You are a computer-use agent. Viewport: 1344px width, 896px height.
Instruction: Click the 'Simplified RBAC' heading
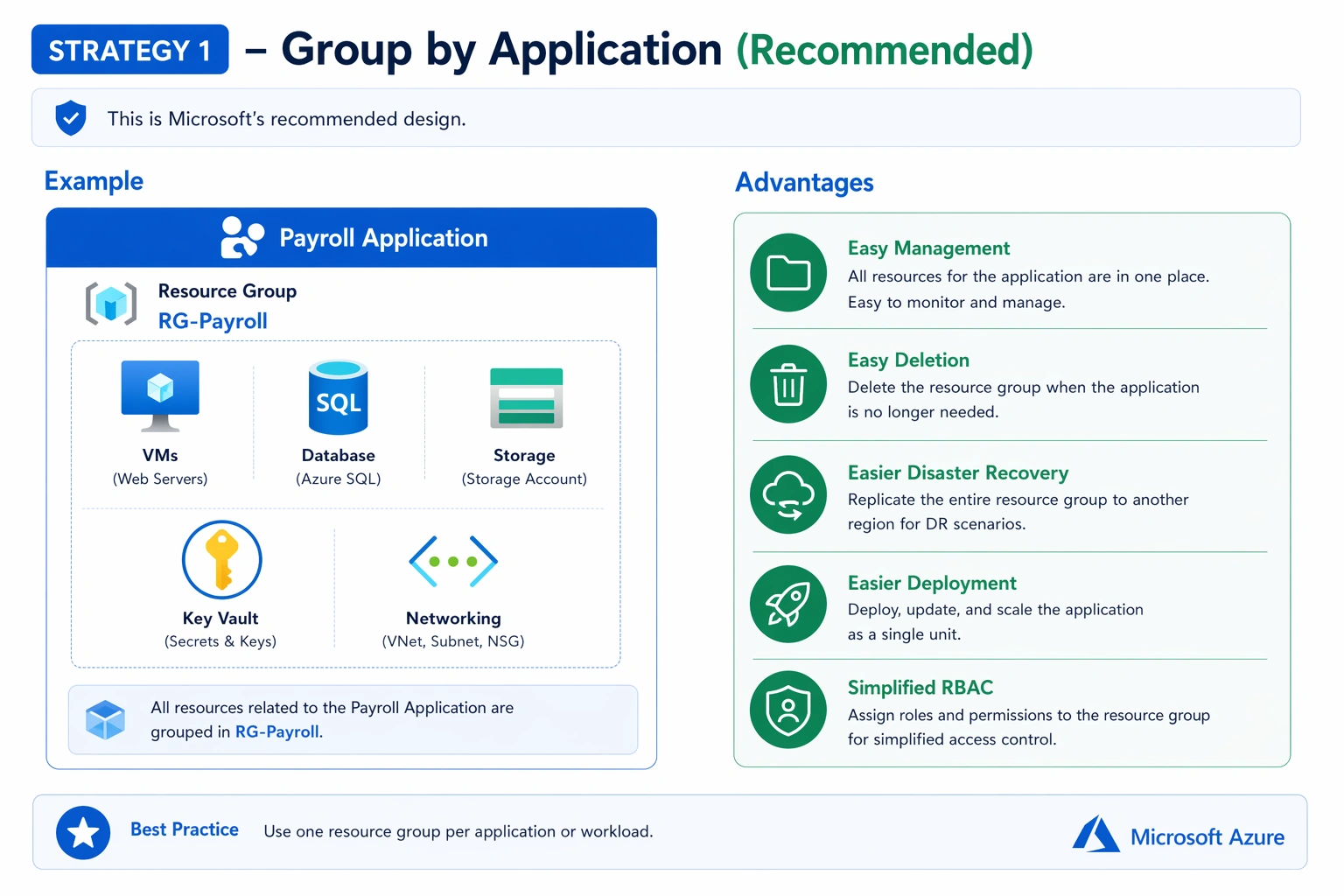[920, 688]
